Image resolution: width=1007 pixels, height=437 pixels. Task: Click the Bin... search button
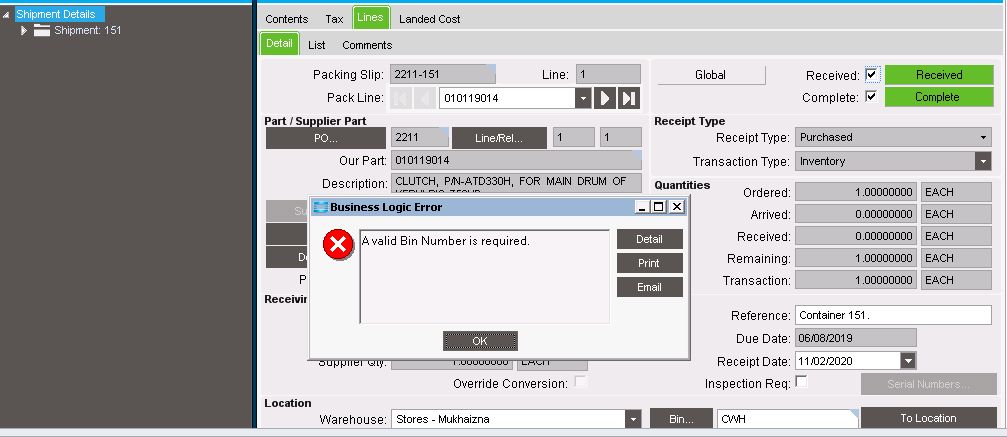(681, 419)
